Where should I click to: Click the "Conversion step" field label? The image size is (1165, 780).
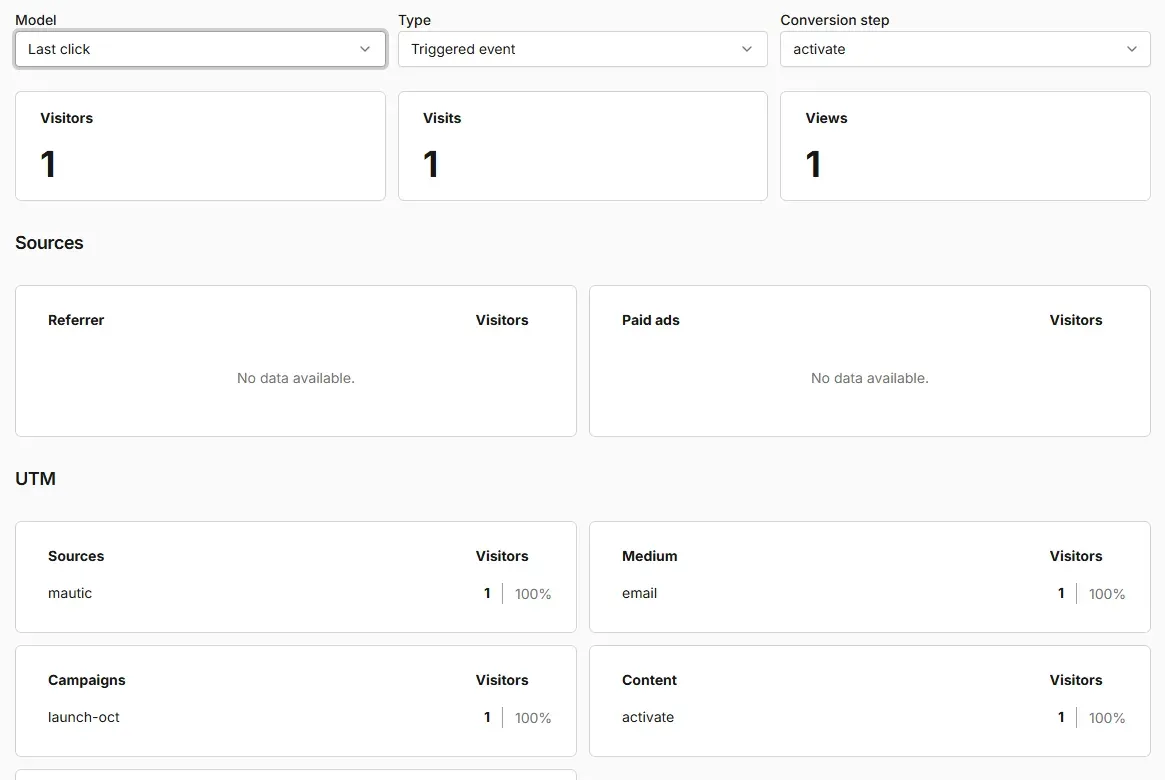point(834,20)
